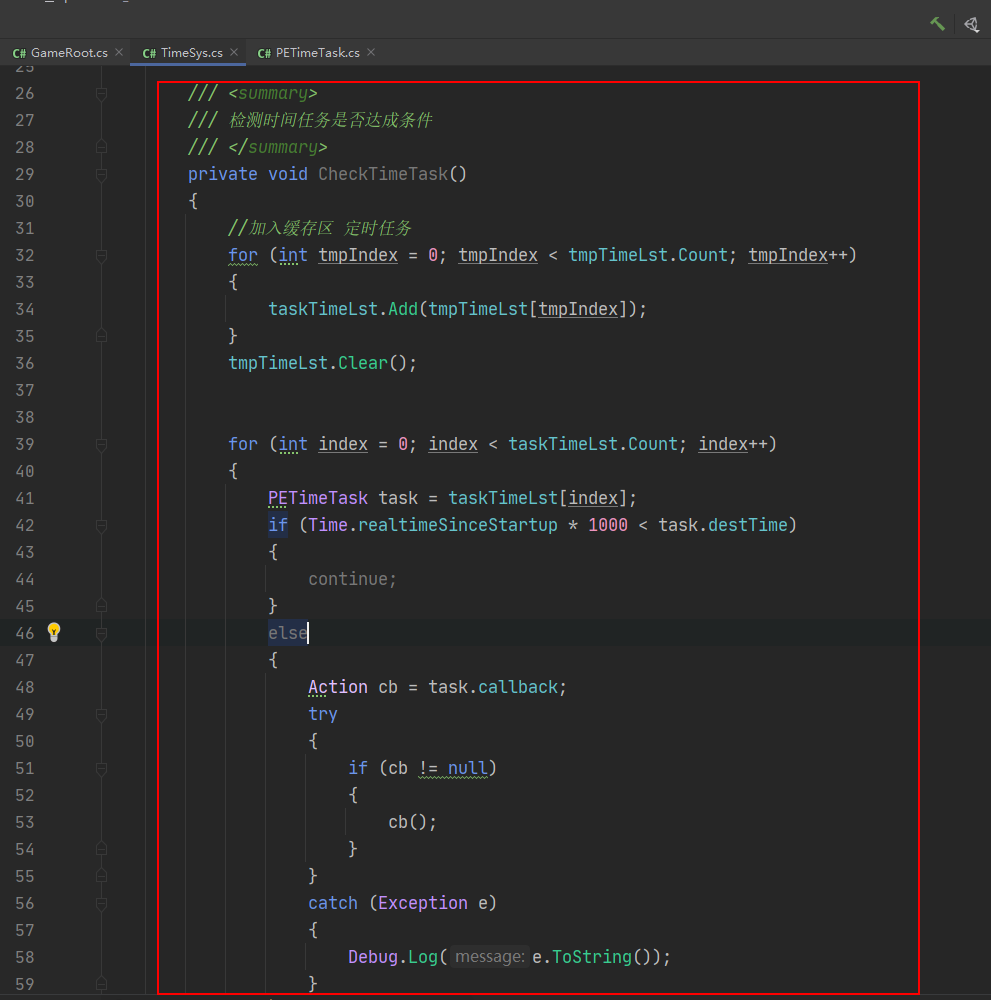Collapse the try block fold at line 49
This screenshot has height=1000, width=991.
pyautogui.click(x=101, y=714)
